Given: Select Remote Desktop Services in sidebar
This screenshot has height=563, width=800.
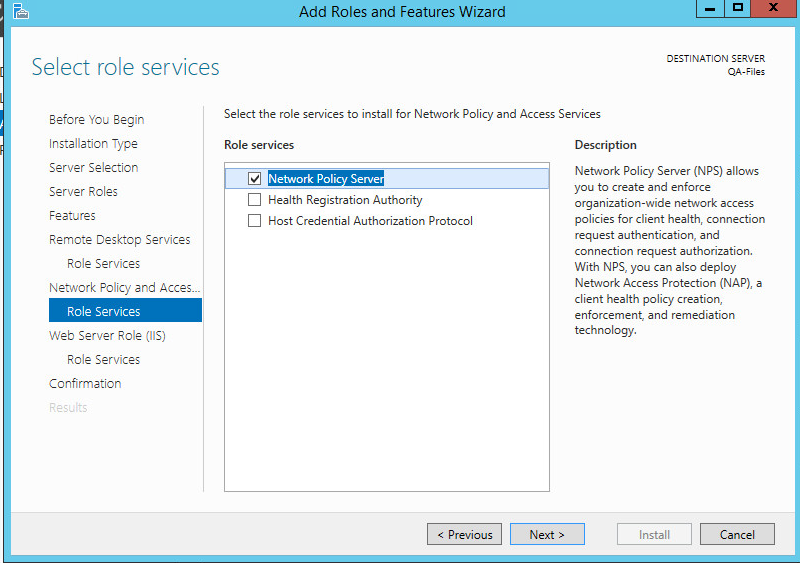Looking at the screenshot, I should coord(119,240).
